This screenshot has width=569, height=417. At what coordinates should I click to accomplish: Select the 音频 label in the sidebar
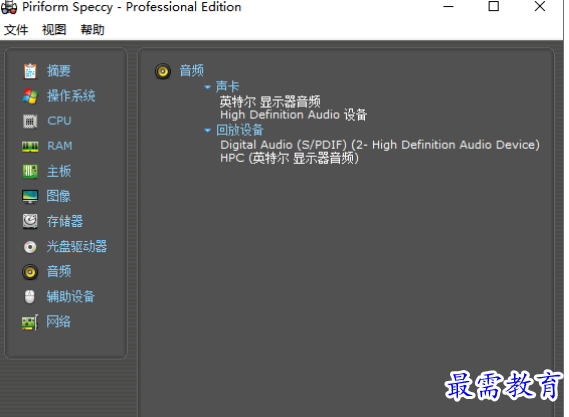59,271
